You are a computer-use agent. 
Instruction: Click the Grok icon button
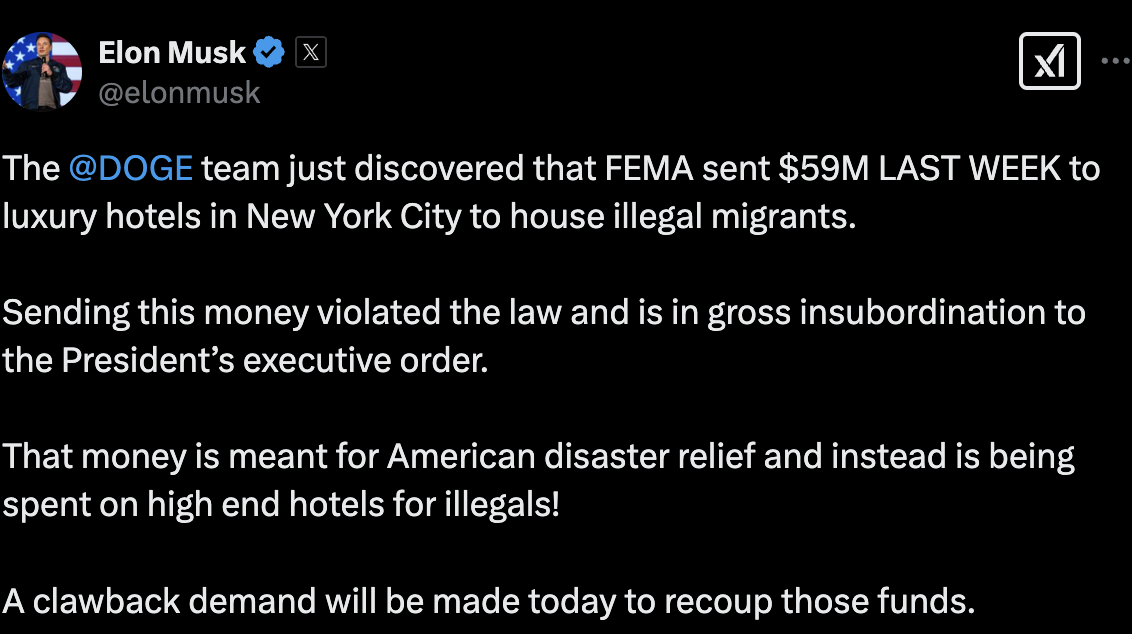coord(1049,62)
